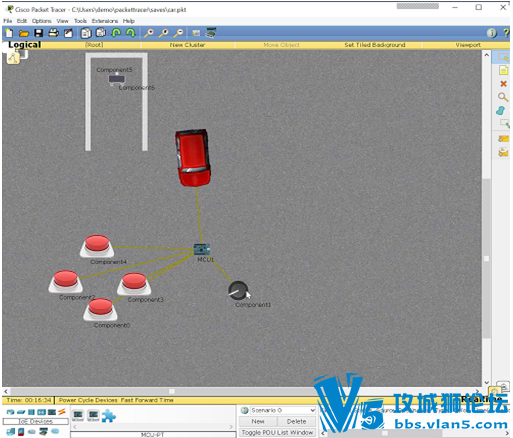Select the MCU1 board device
Viewport: 513px width, 438px height.
(x=202, y=249)
